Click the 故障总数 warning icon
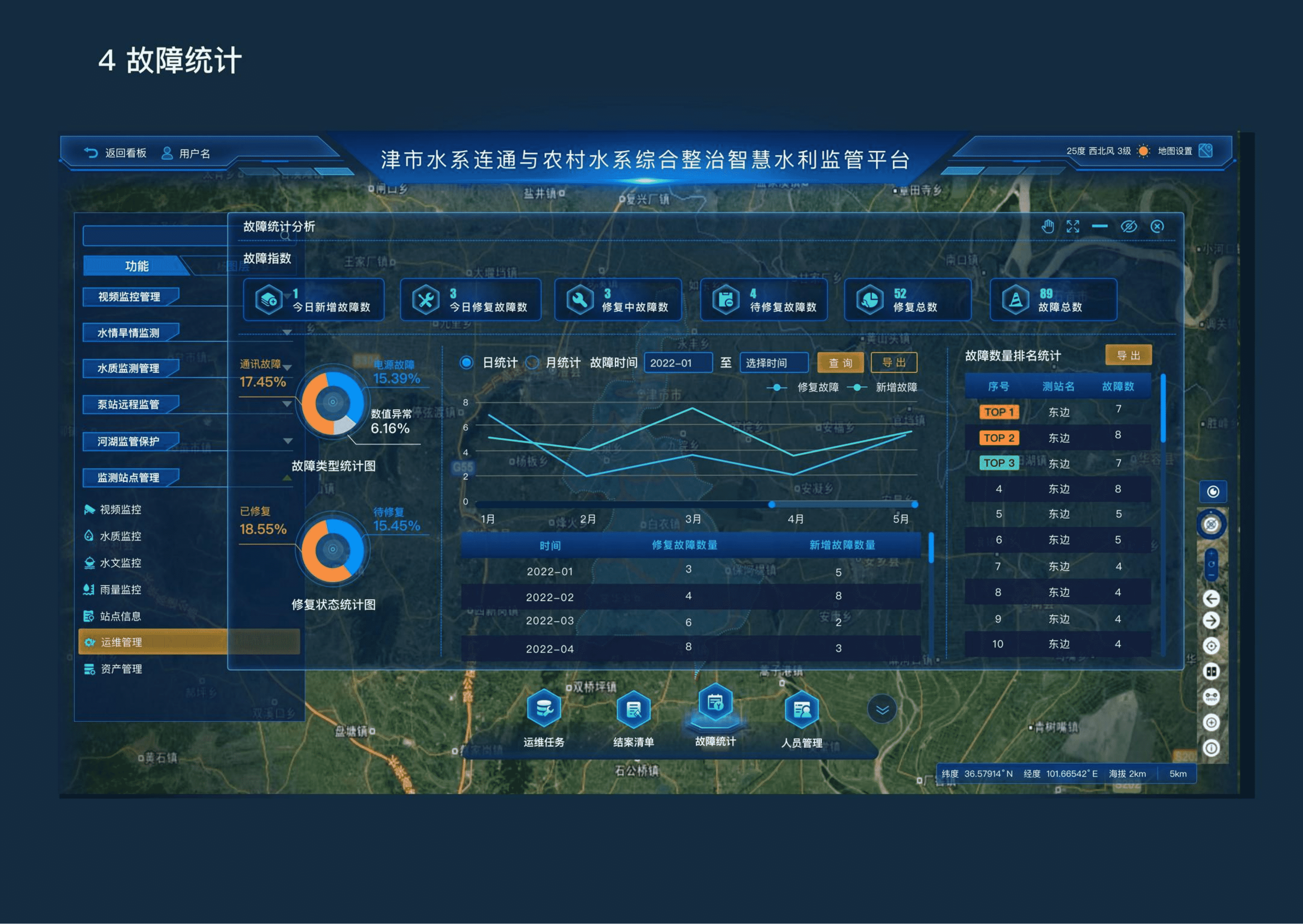Image resolution: width=1303 pixels, height=924 pixels. 1015,300
